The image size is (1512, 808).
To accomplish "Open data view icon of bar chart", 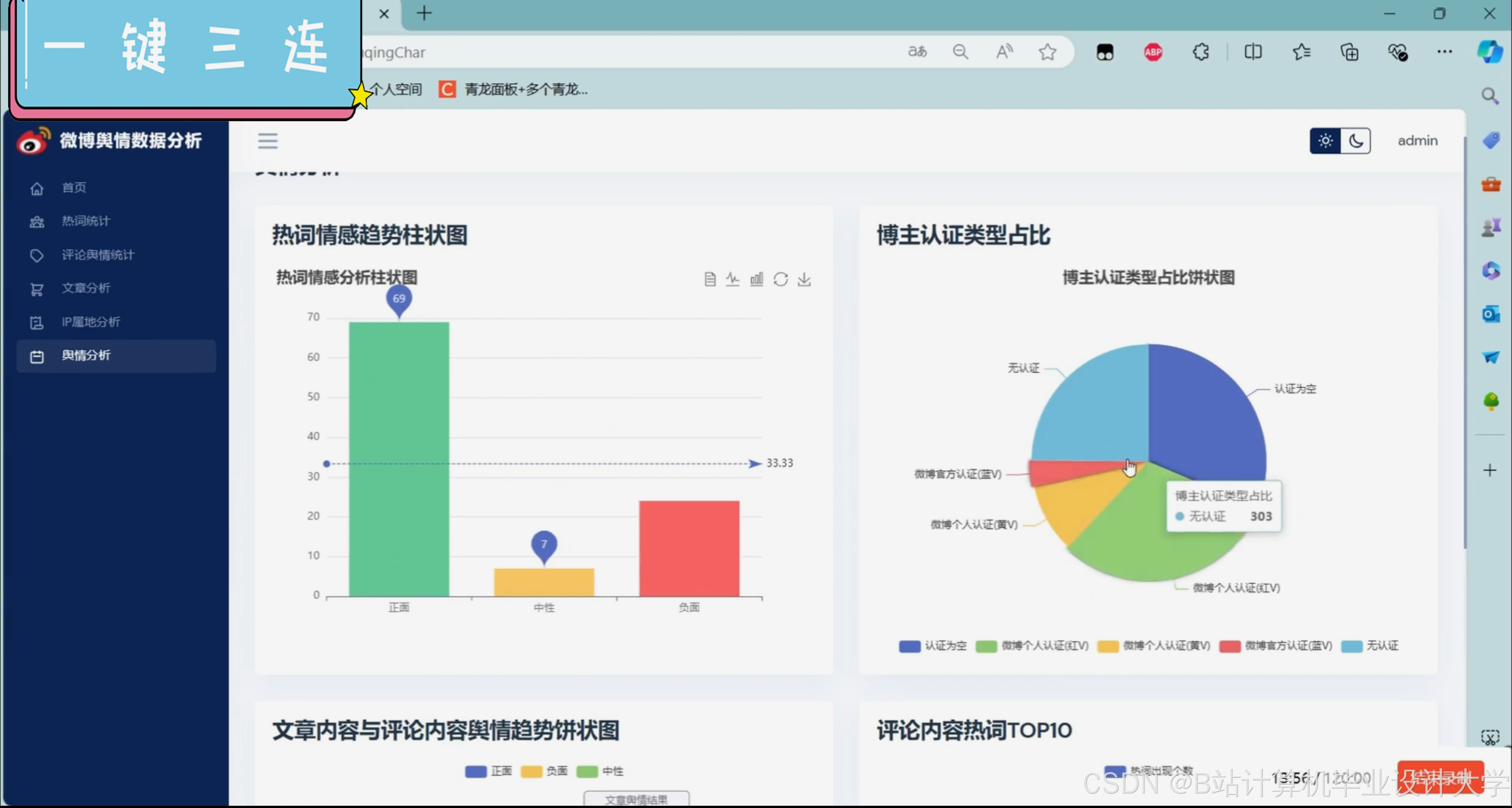I will coord(710,279).
